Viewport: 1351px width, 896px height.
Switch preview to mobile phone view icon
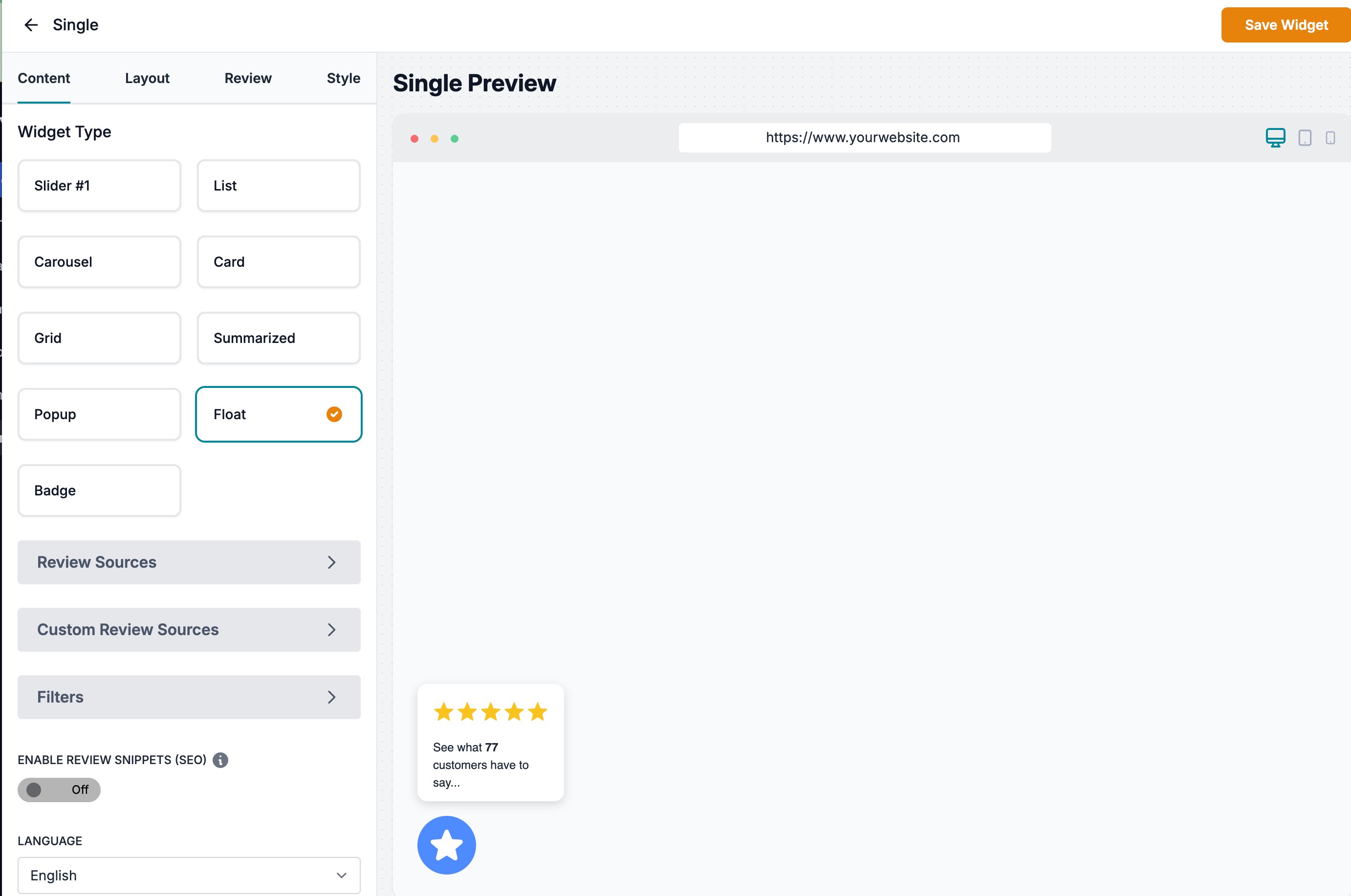(1330, 138)
